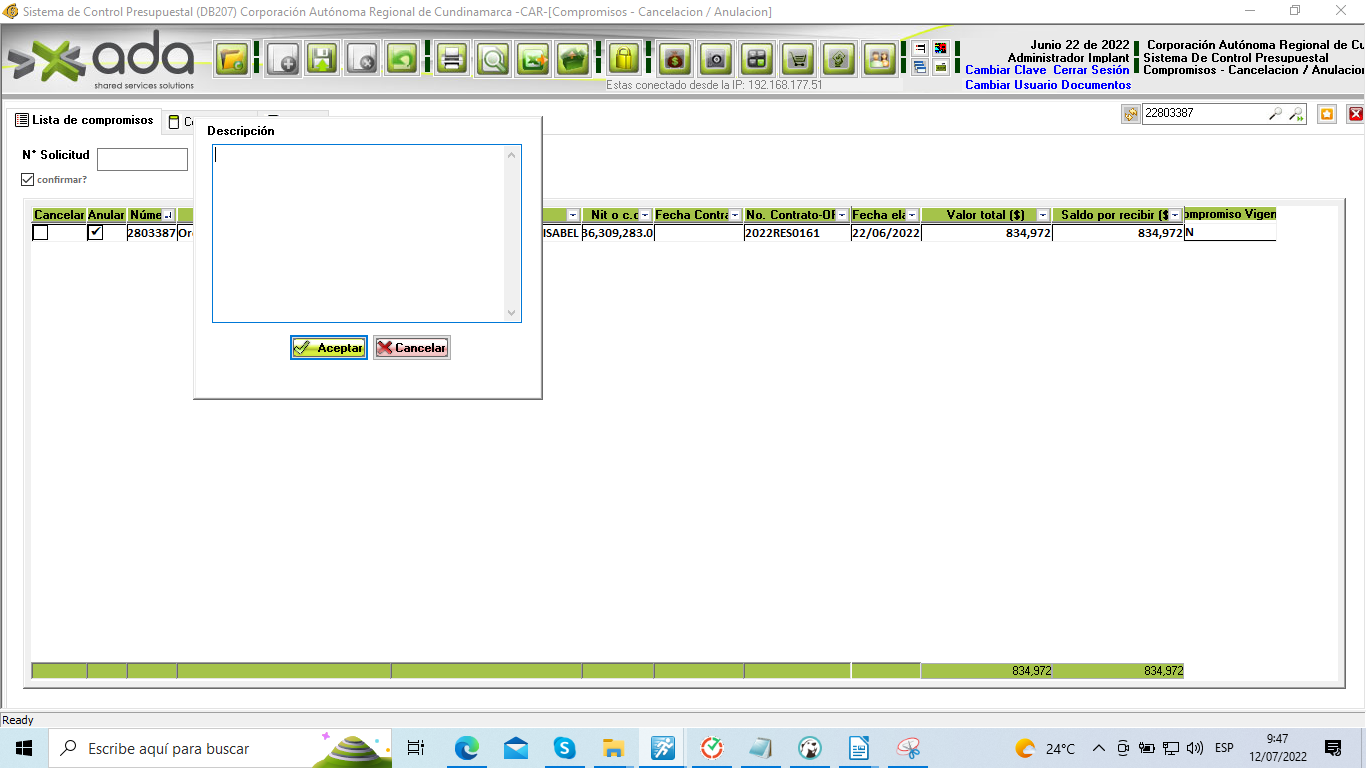Click the save floppy disk toolbar icon
The height and width of the screenshot is (768, 1366).
coord(322,59)
